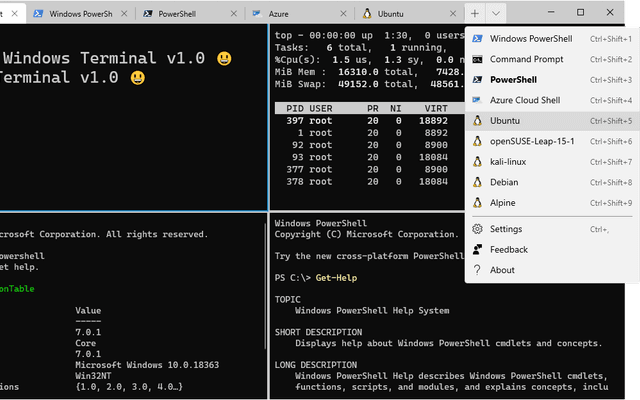This screenshot has height=400, width=640.
Task: Click the Command Prompt menu icon
Action: 477,60
